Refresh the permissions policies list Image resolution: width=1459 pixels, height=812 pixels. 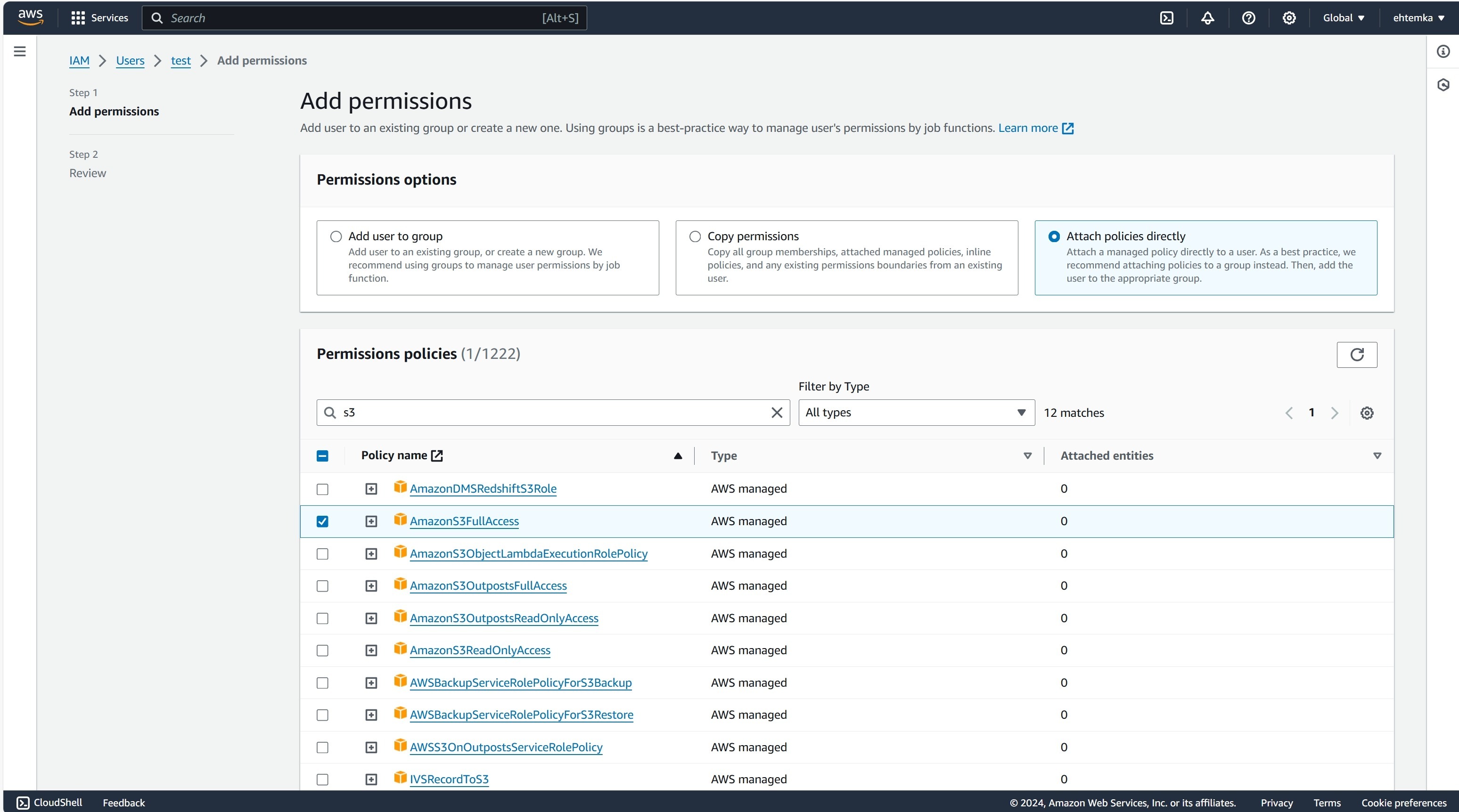pyautogui.click(x=1356, y=355)
